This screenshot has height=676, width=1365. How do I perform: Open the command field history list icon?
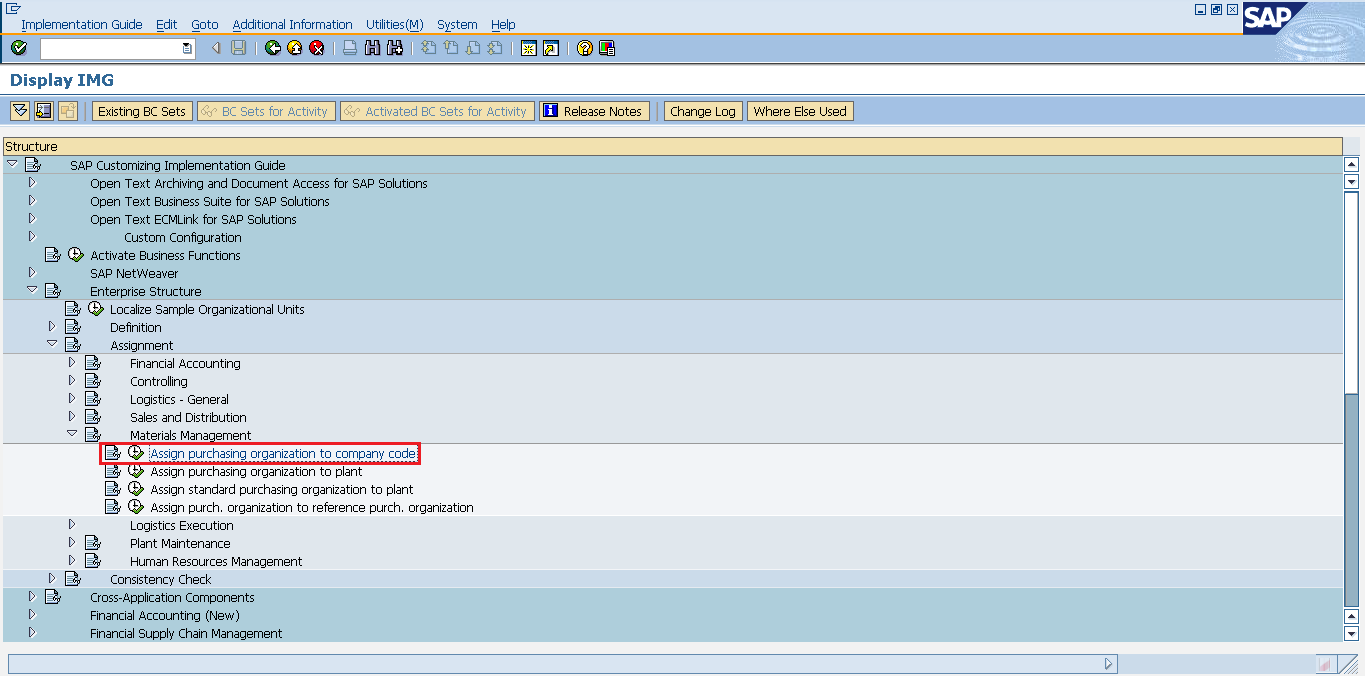187,48
